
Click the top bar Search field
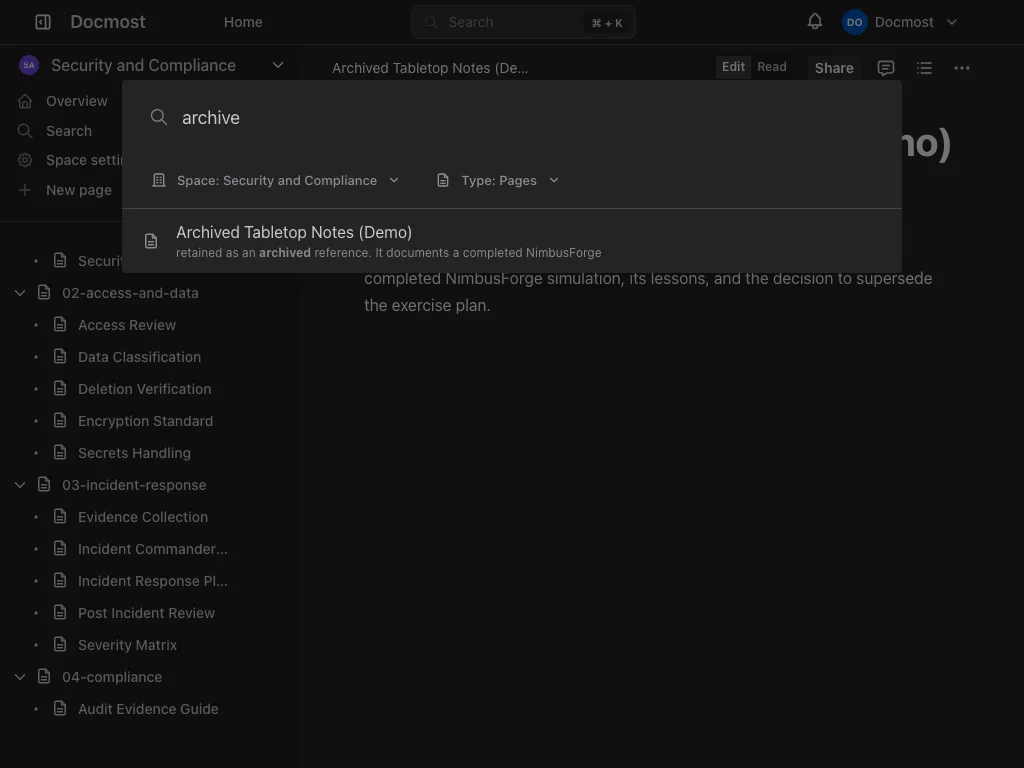[523, 22]
